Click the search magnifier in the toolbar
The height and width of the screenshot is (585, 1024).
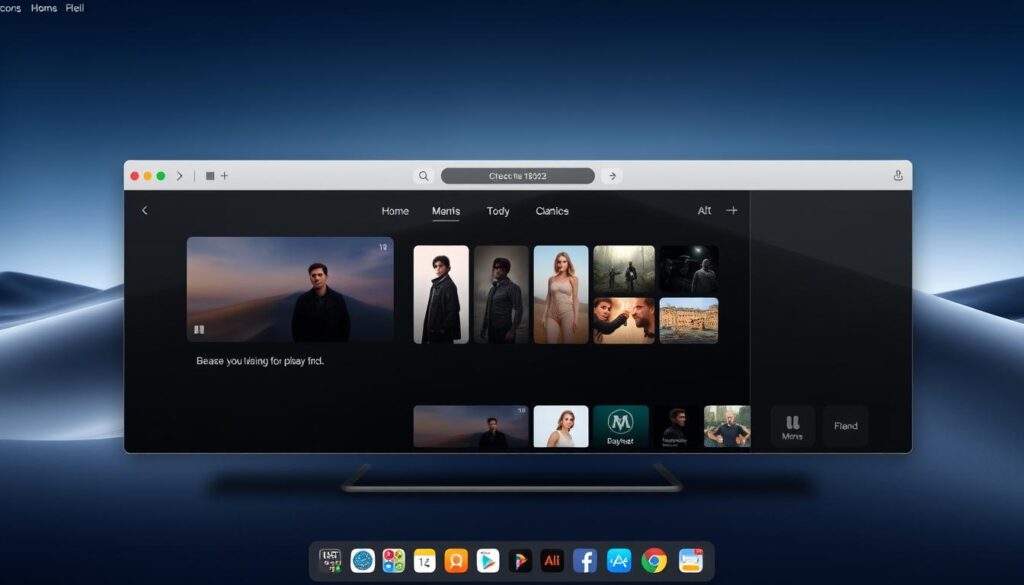click(424, 176)
